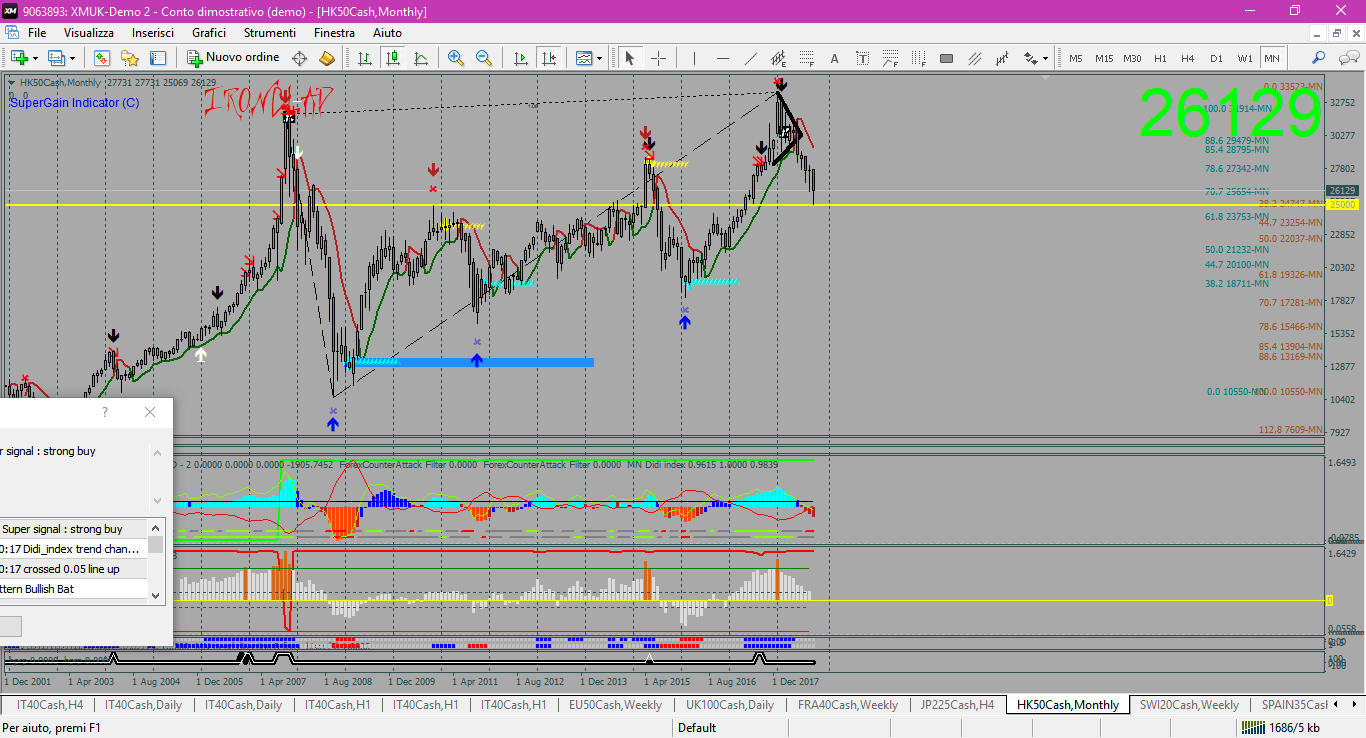The image size is (1366, 738).
Task: Switch to candlestick chart display
Action: [393, 58]
